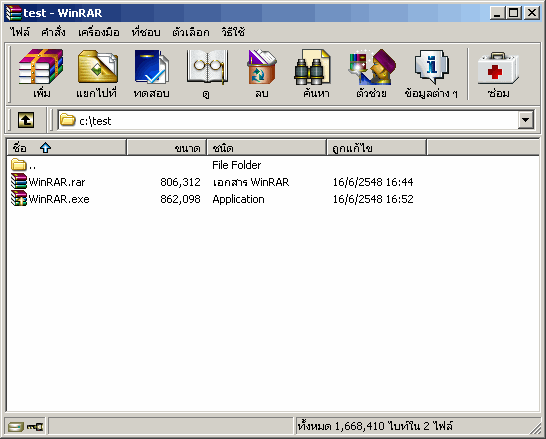This screenshot has width=546, height=439.
Task: Go up one folder level button
Action: point(26,120)
